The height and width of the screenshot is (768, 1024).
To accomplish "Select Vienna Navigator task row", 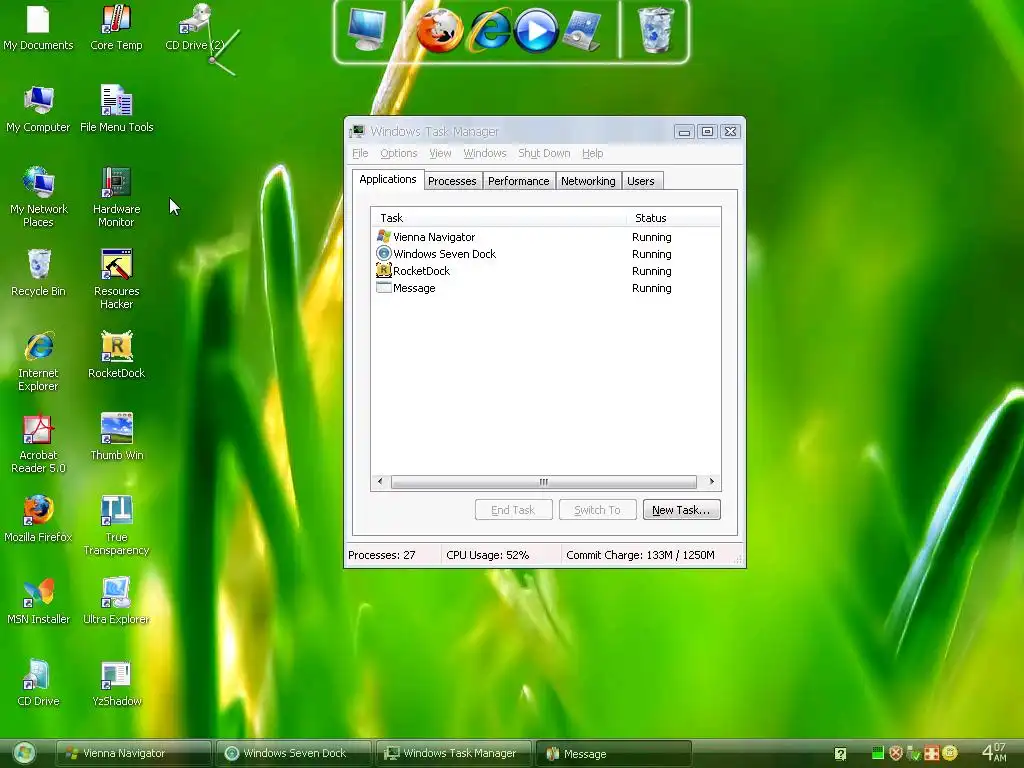I will coord(545,237).
